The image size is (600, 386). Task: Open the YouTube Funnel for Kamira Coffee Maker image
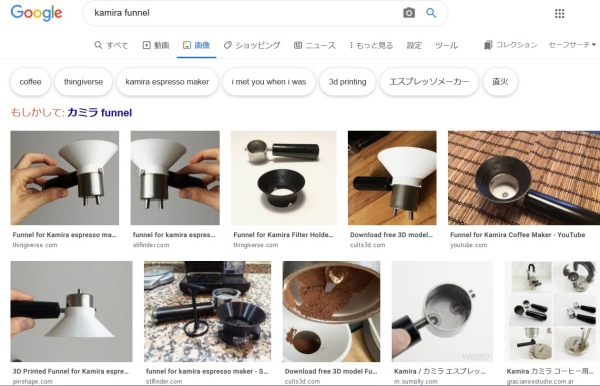[x=524, y=178]
